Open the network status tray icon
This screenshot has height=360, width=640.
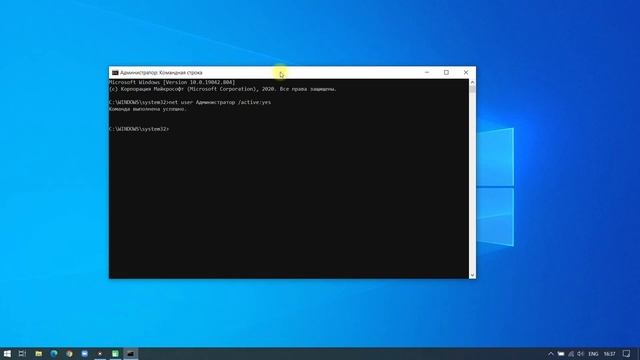(x=571, y=354)
